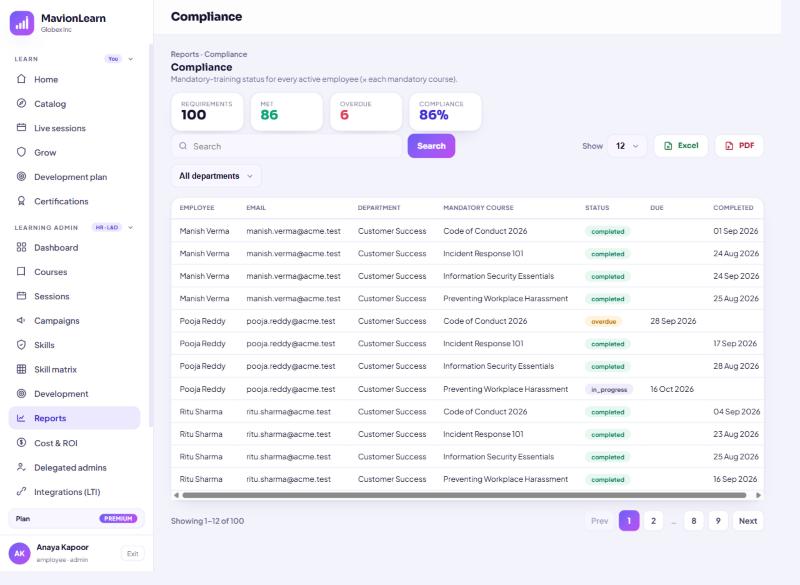Click the Premium plan badge
The width and height of the screenshot is (800, 585).
[x=118, y=519]
